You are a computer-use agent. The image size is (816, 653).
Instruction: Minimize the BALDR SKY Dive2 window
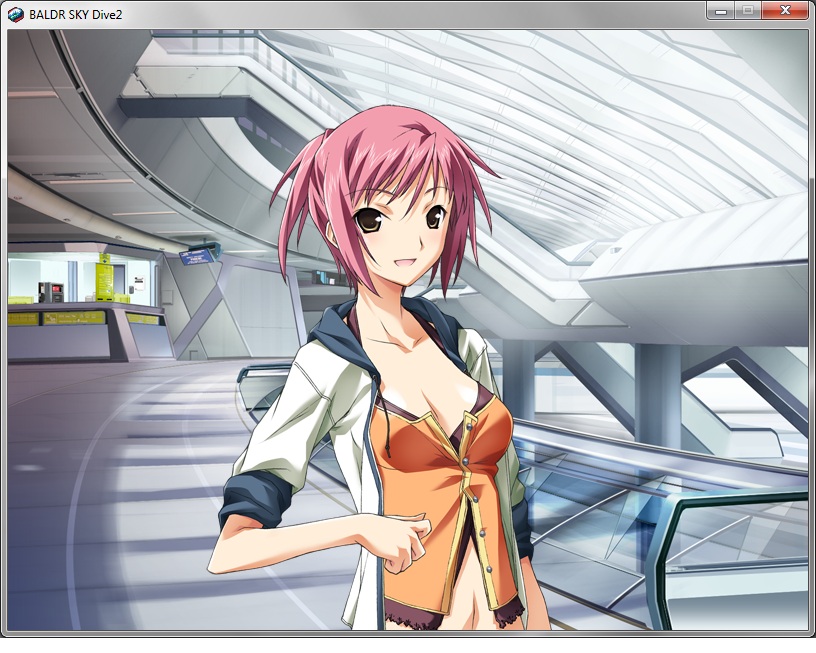click(x=720, y=10)
